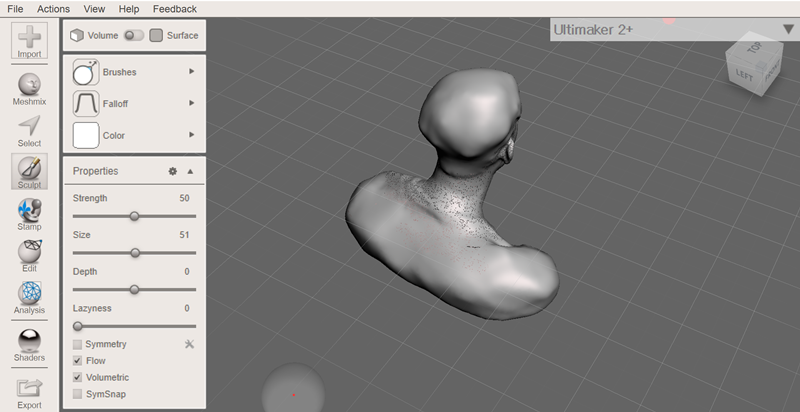Expand the Color flyout arrow

point(192,135)
